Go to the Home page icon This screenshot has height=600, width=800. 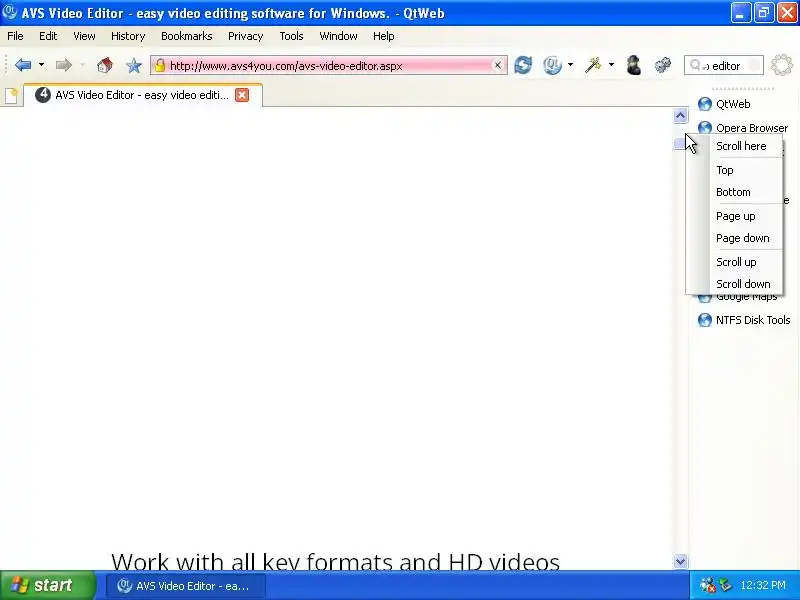(x=105, y=65)
